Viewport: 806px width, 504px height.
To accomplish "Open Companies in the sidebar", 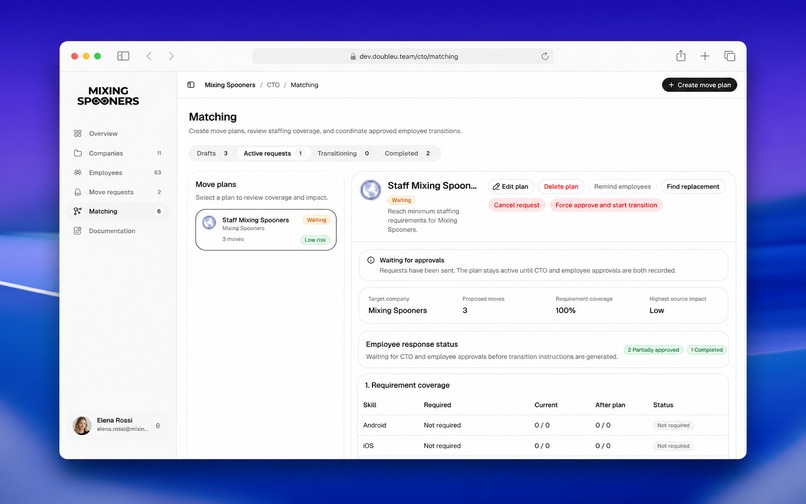I will [x=118, y=153].
